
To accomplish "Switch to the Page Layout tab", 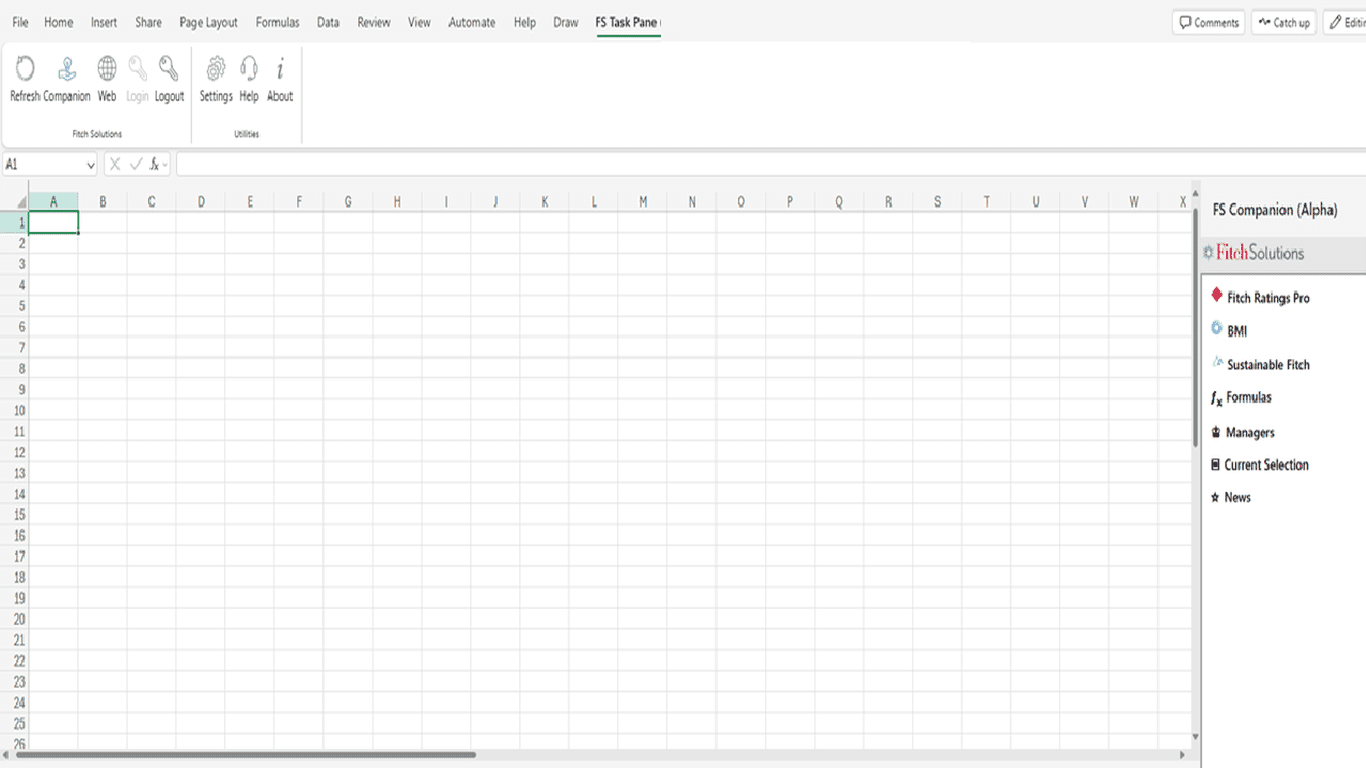I will [x=208, y=22].
